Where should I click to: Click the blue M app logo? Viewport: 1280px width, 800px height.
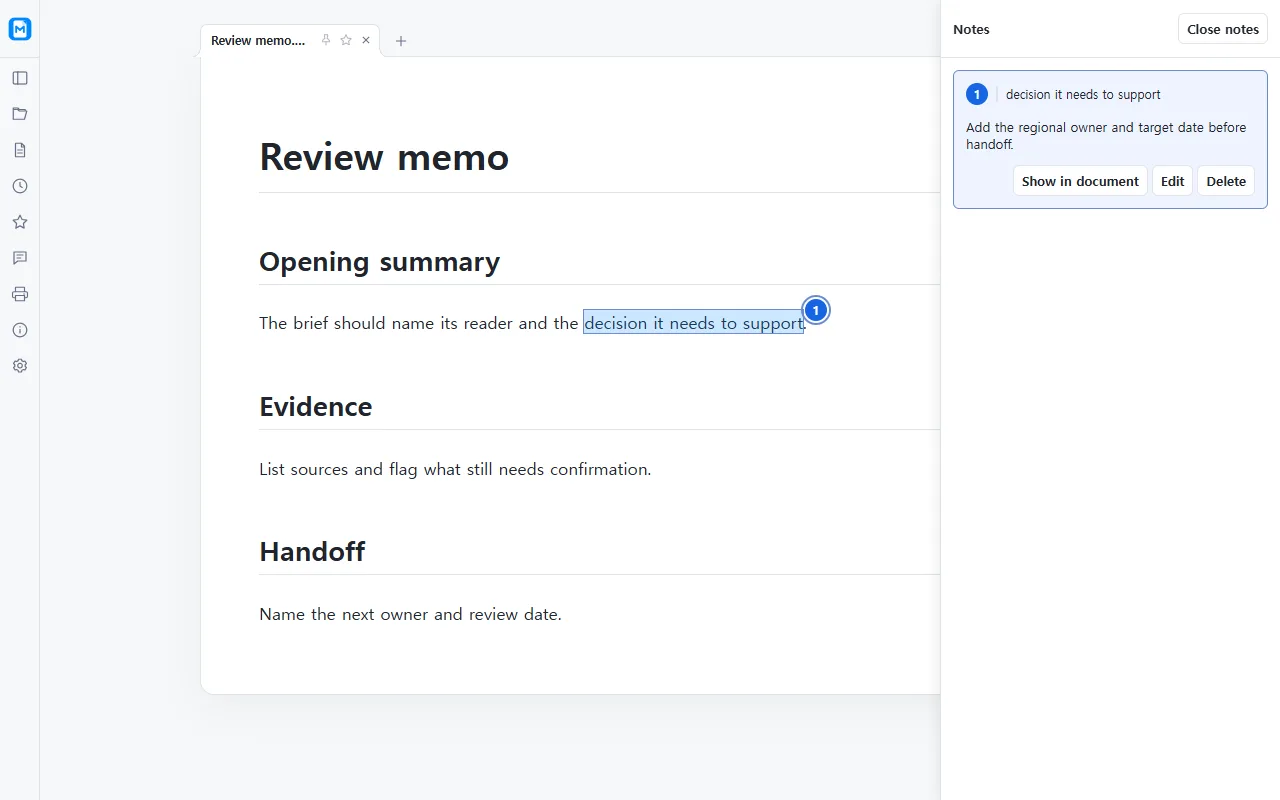(x=20, y=29)
